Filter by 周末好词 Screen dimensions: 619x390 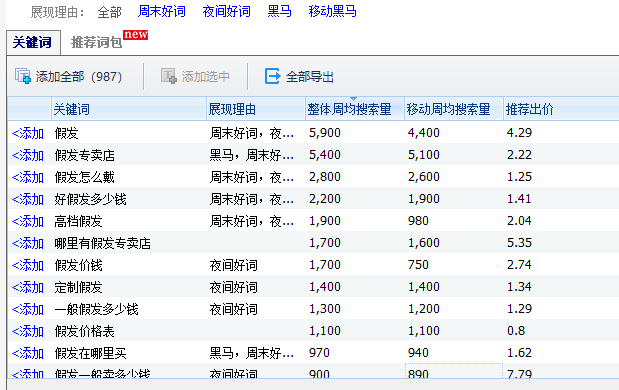pos(161,11)
